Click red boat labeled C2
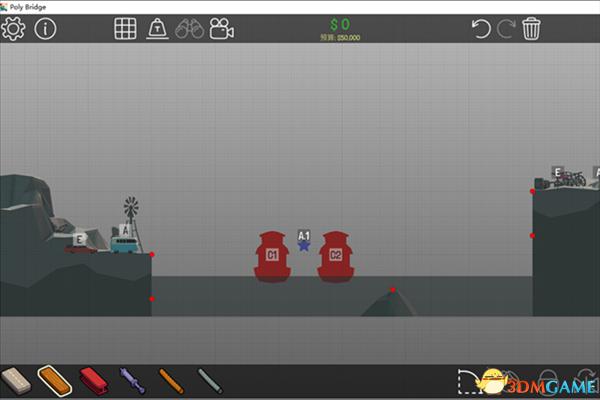600x400 pixels. click(x=336, y=256)
